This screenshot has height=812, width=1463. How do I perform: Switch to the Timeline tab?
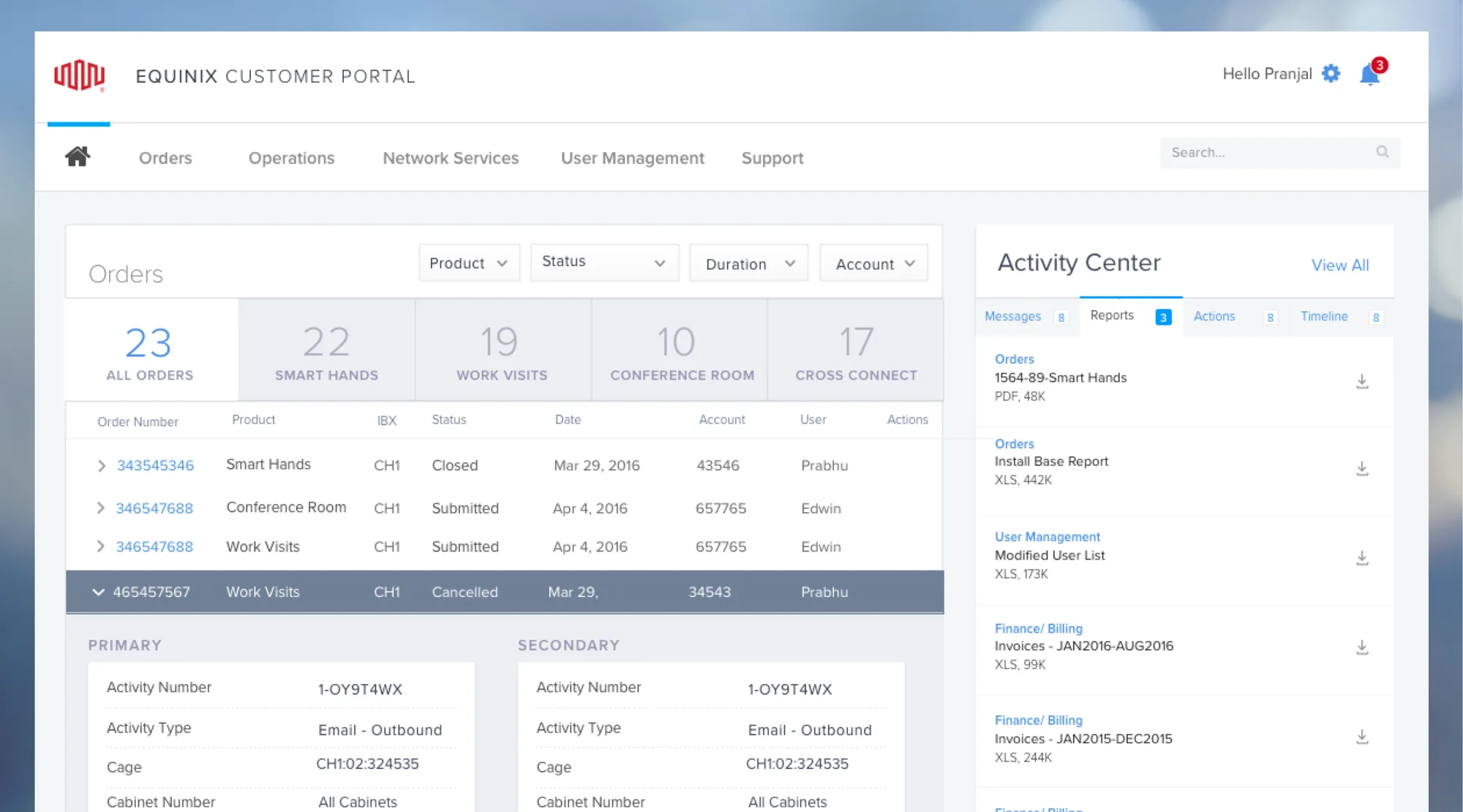pos(1341,317)
